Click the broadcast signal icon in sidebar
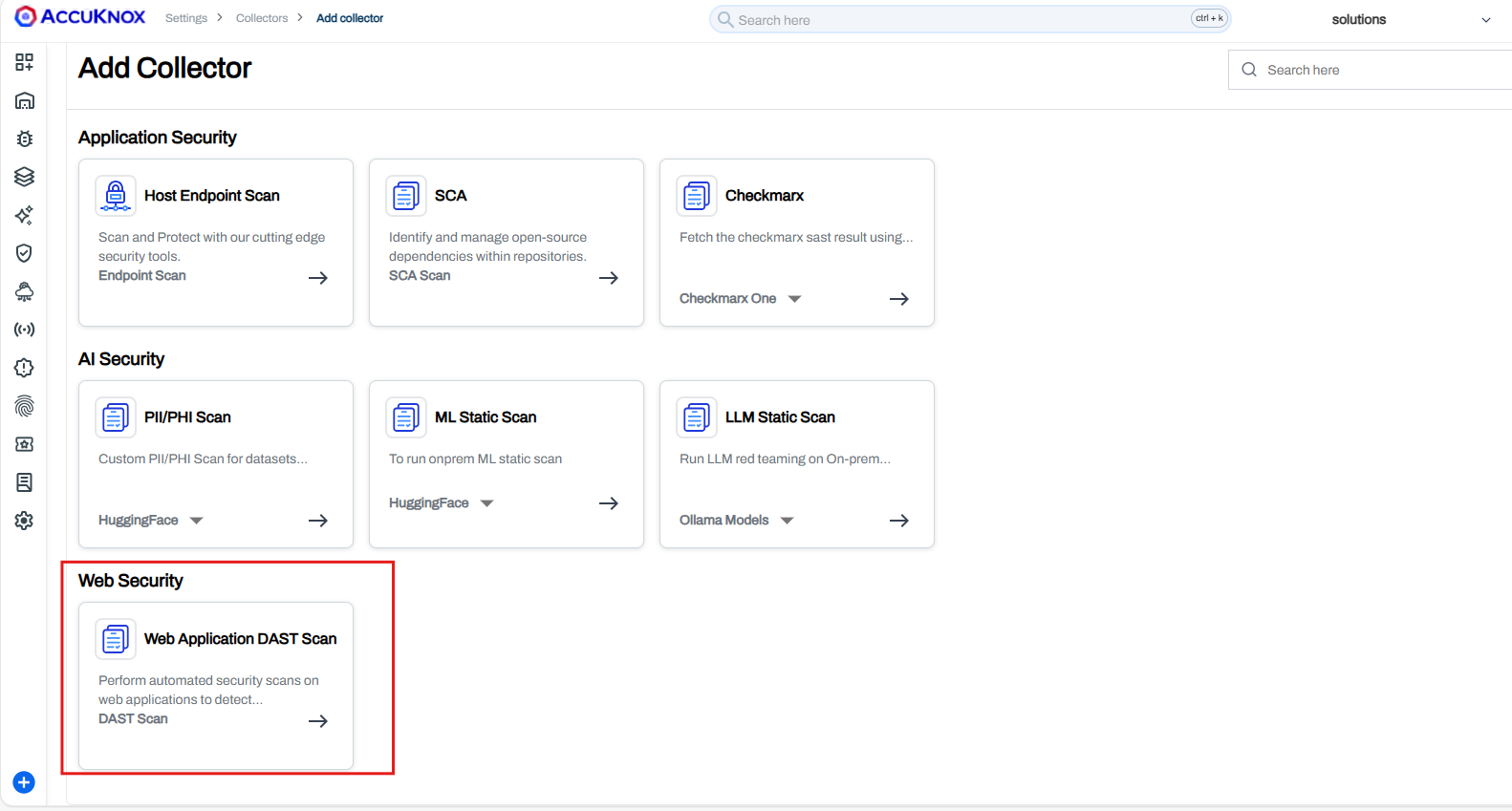Screen dimensions: 1512x811 [x=25, y=330]
